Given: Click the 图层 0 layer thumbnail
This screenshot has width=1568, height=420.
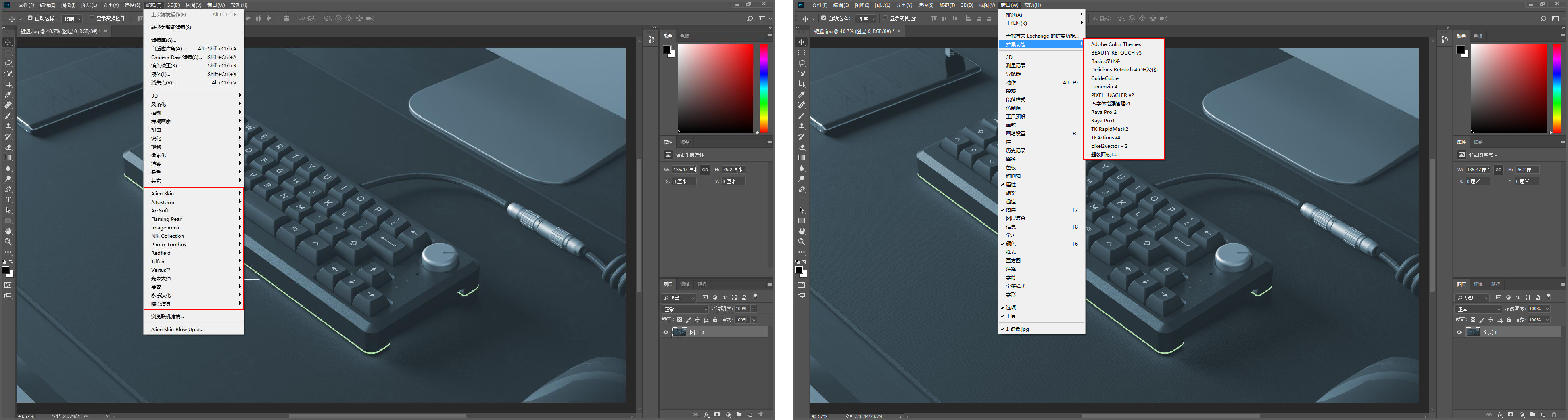Looking at the screenshot, I should (680, 332).
